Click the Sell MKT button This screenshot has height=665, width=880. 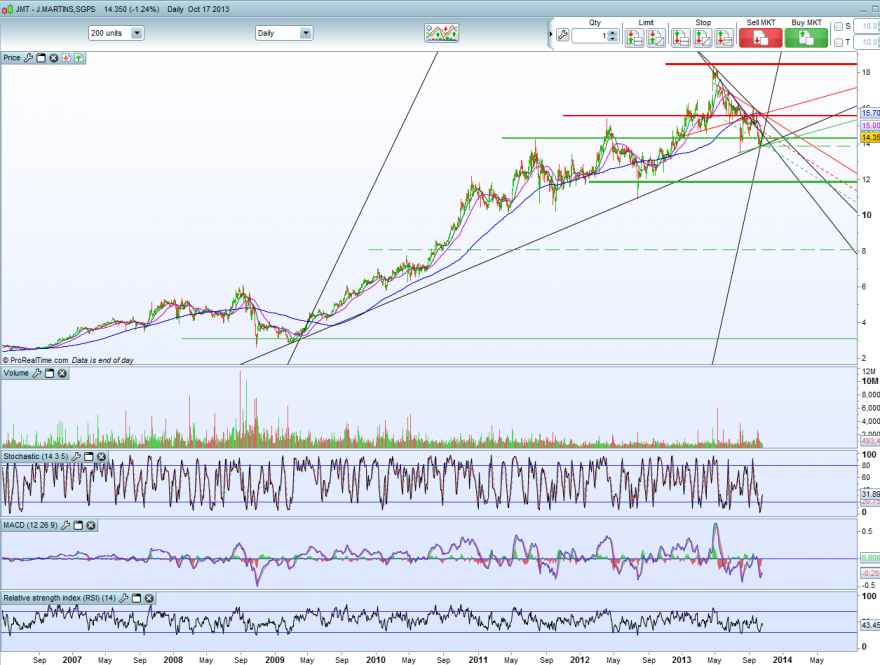760,38
